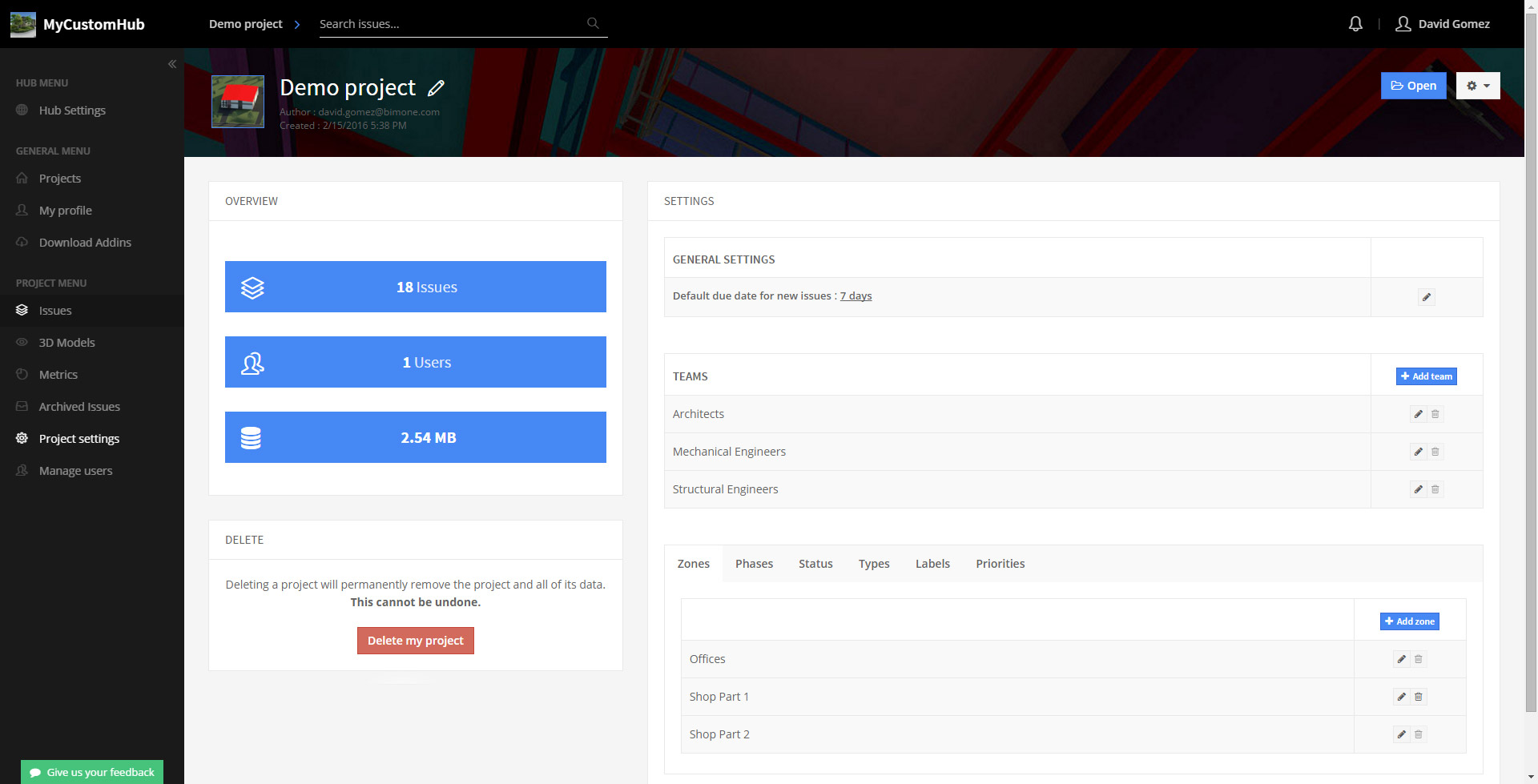
Task: Open My profile in sidebar
Action: tap(92, 211)
